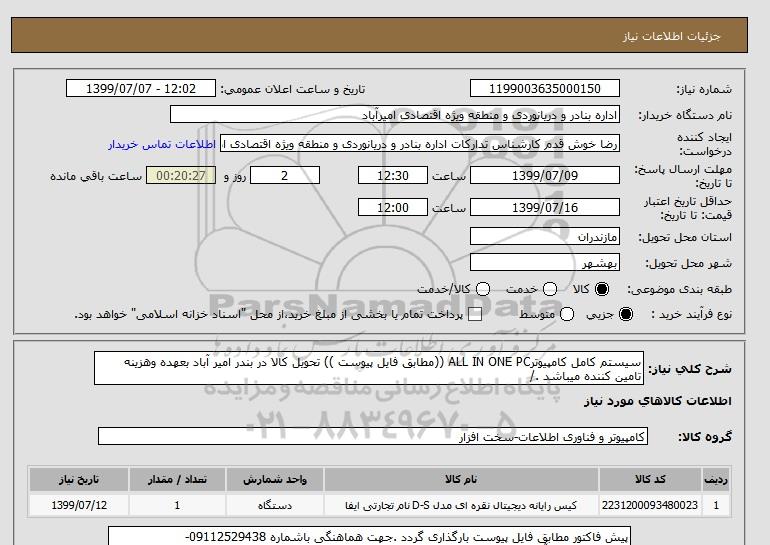The image size is (770, 545).
Task: Choose the کالا/خدمت radio option
Action: tap(483, 289)
